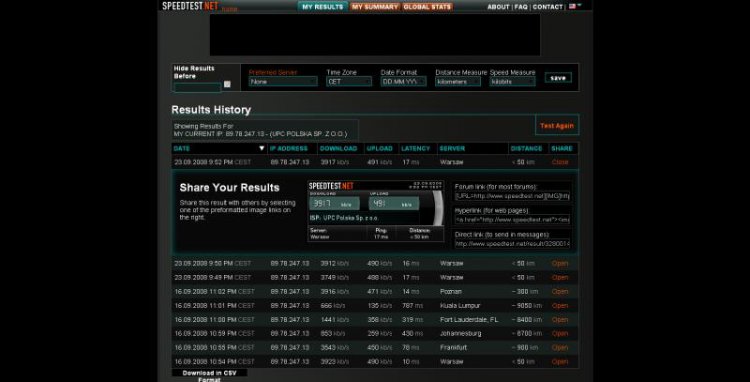Sort by the LATENCY column header
The height and width of the screenshot is (382, 750).
416,149
